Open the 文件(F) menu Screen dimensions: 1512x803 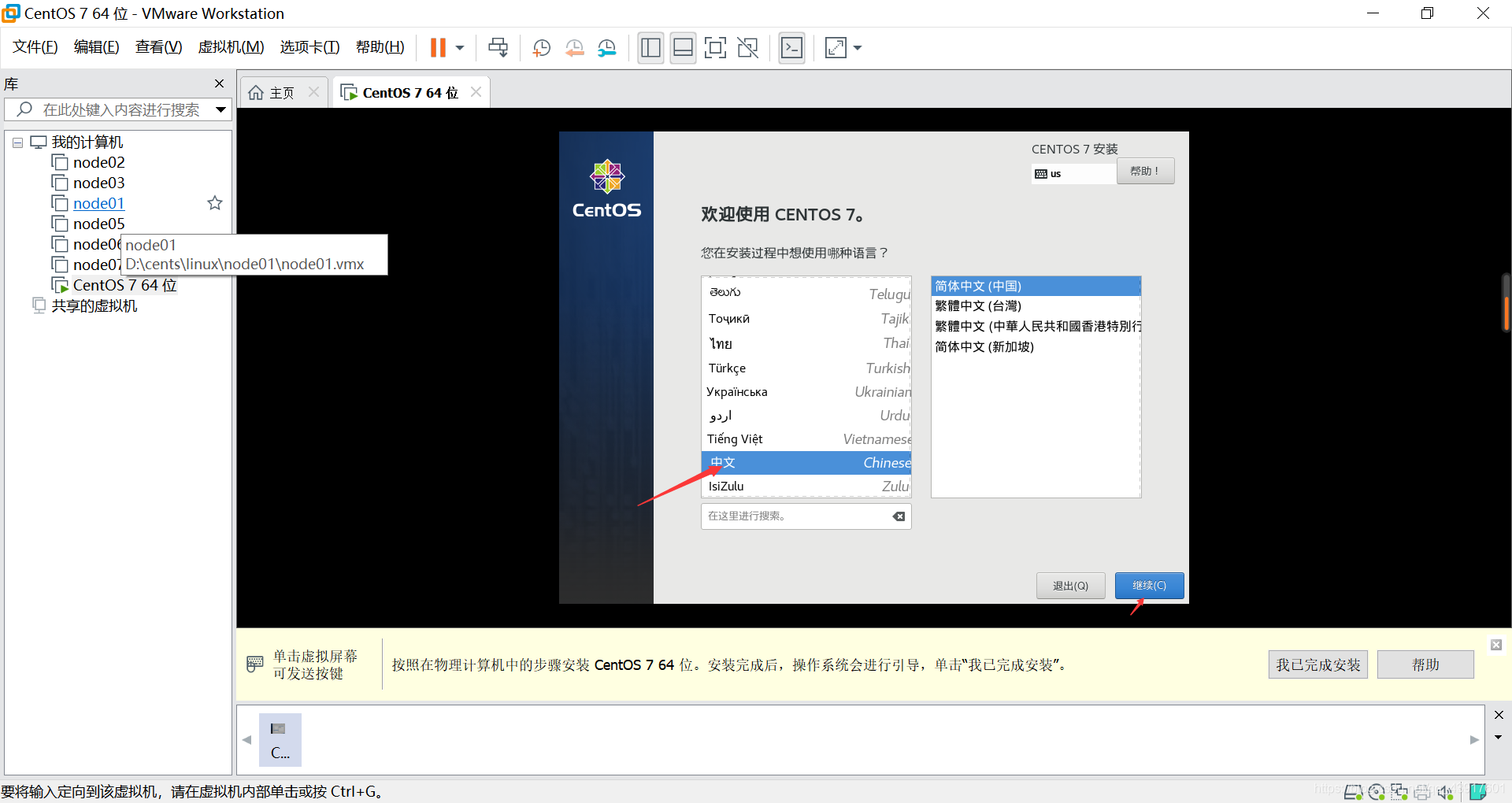tap(35, 47)
